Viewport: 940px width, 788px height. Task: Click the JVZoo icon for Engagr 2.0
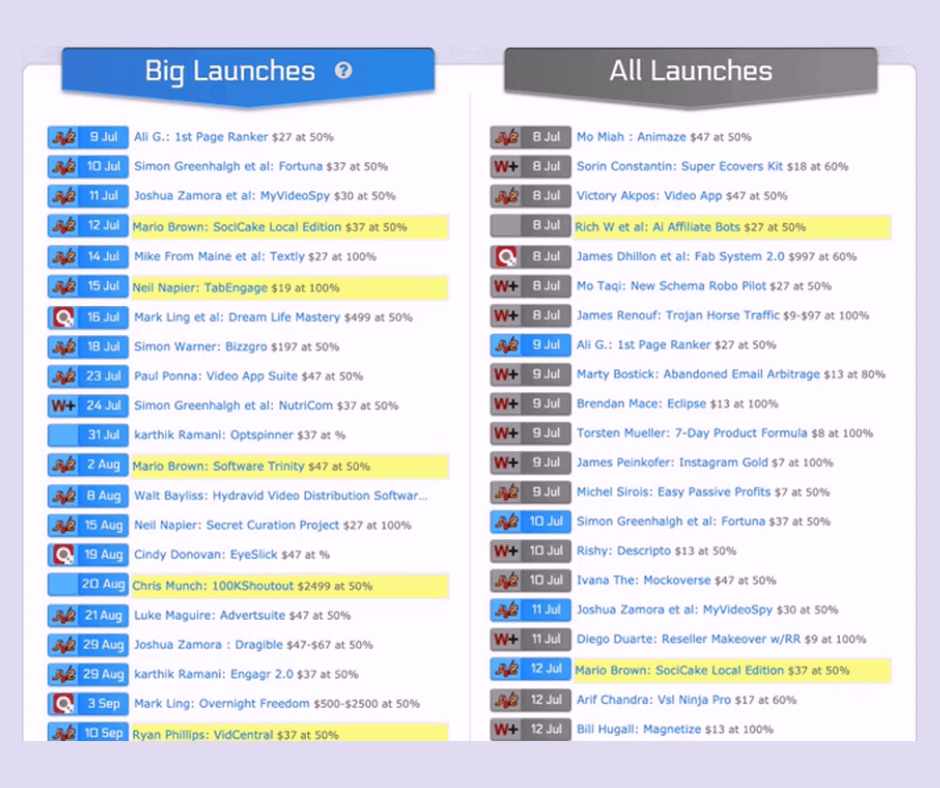[x=64, y=674]
